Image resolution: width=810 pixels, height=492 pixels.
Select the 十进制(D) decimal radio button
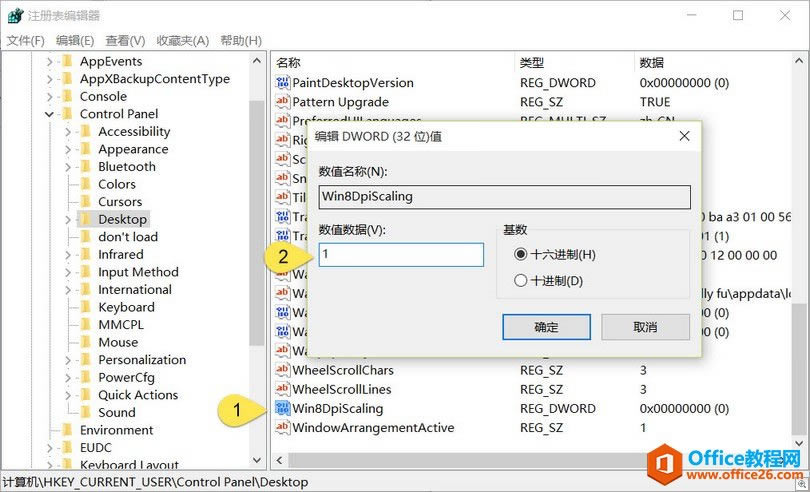click(521, 281)
